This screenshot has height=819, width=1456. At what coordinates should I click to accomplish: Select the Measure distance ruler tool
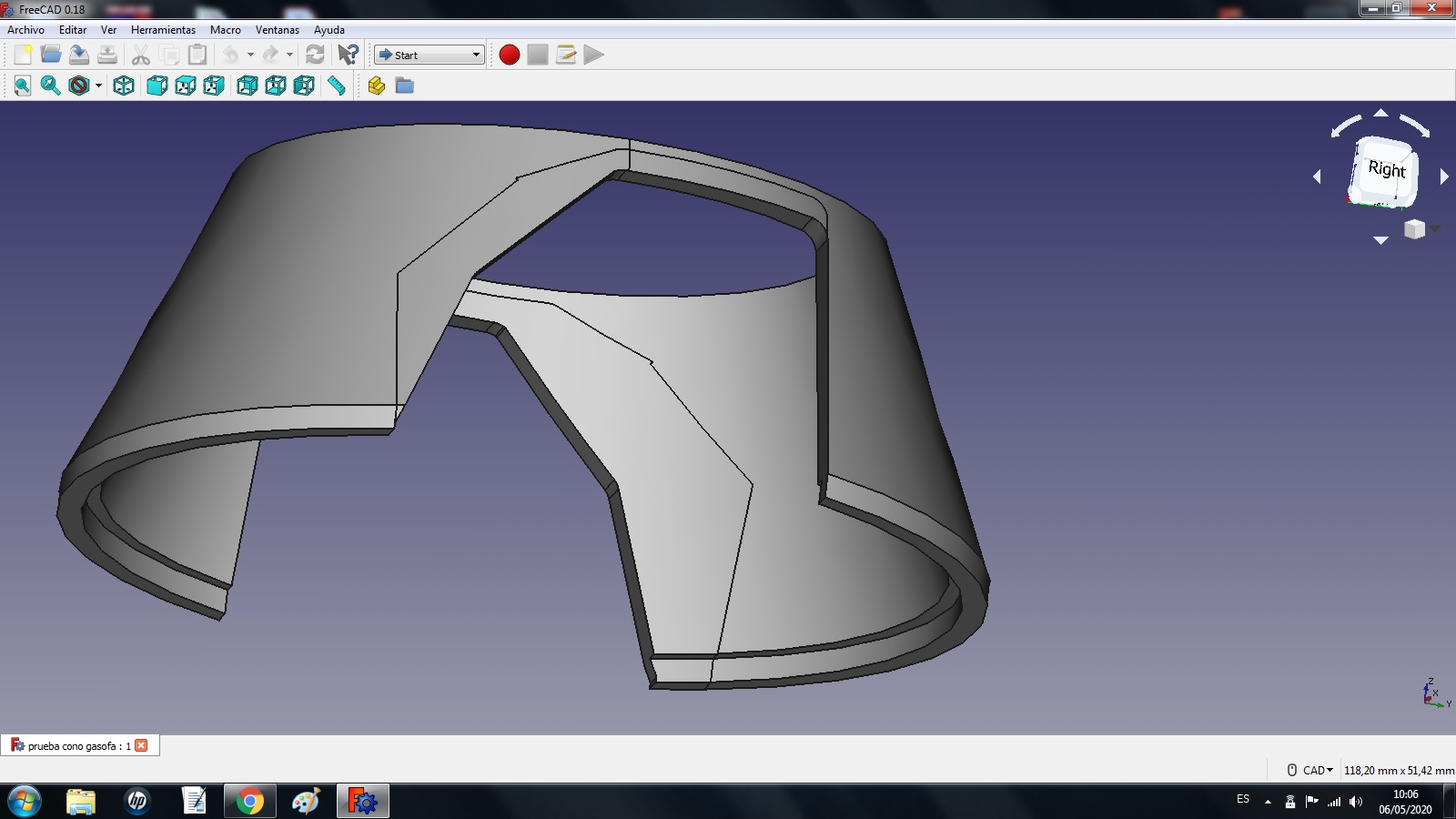click(x=337, y=86)
